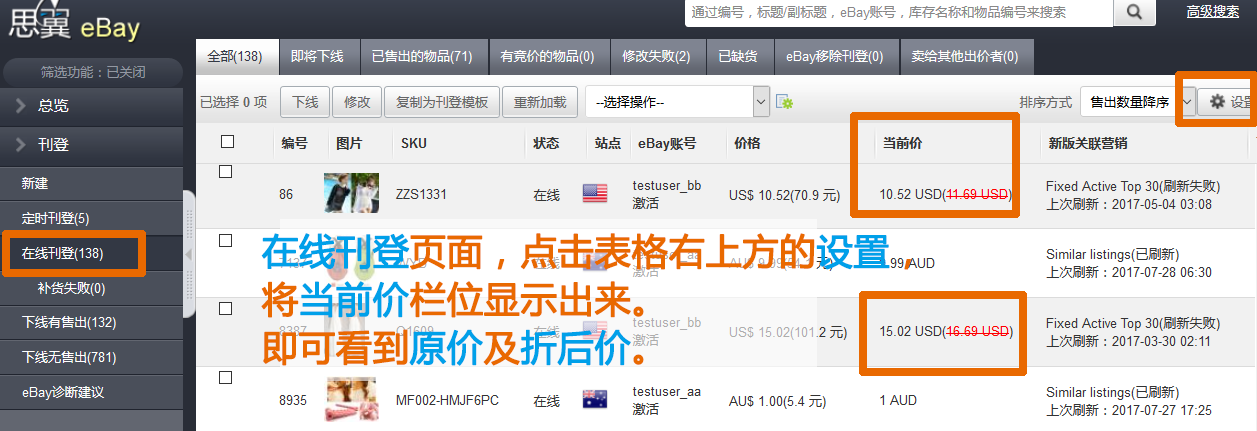Click the 新版关联营销 column header
This screenshot has width=1257, height=431.
(x=1087, y=143)
